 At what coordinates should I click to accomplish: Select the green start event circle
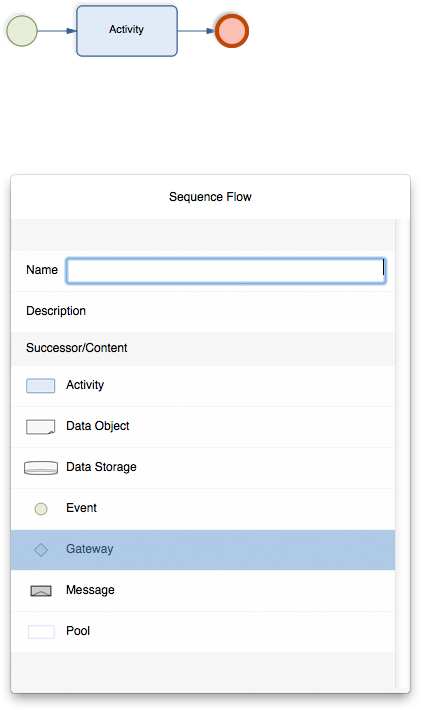tap(22, 31)
